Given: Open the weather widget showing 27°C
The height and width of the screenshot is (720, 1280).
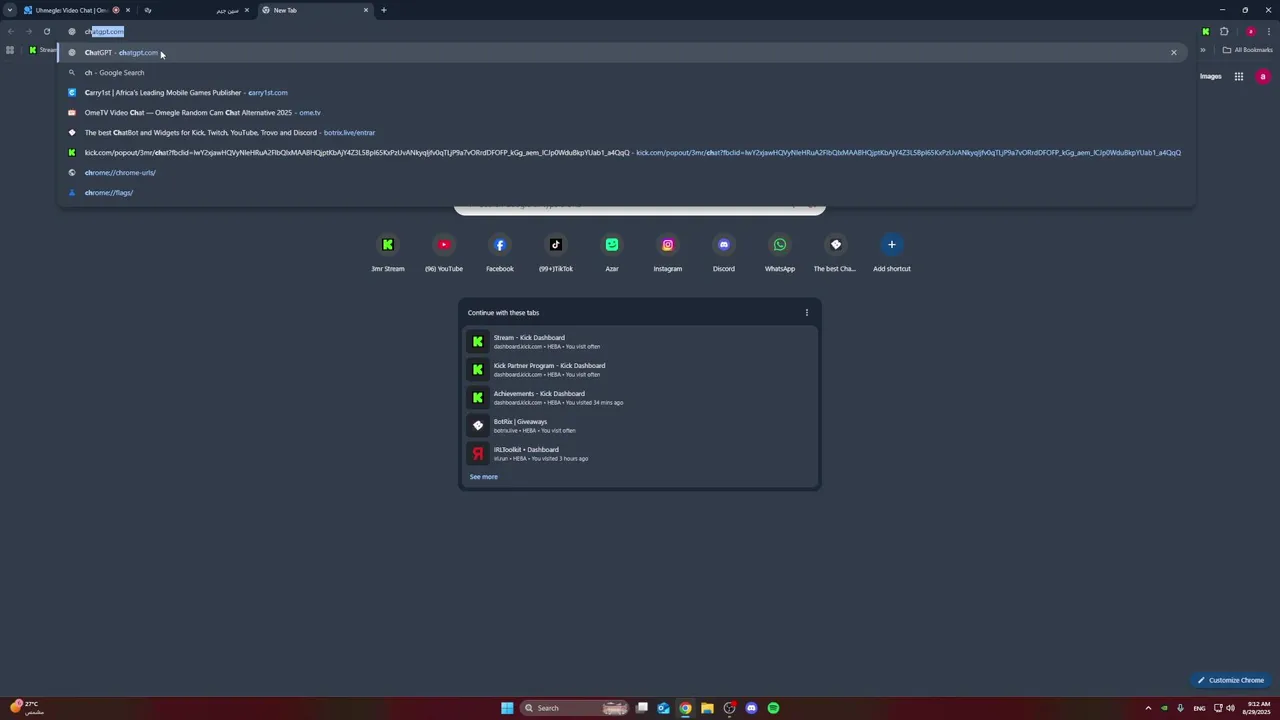Looking at the screenshot, I should [x=26, y=707].
